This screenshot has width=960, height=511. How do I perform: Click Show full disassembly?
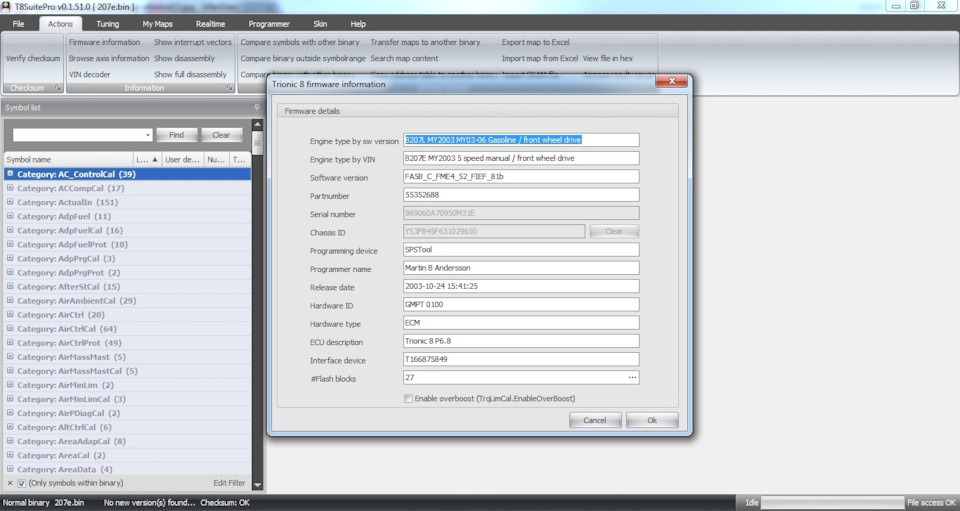coord(190,74)
